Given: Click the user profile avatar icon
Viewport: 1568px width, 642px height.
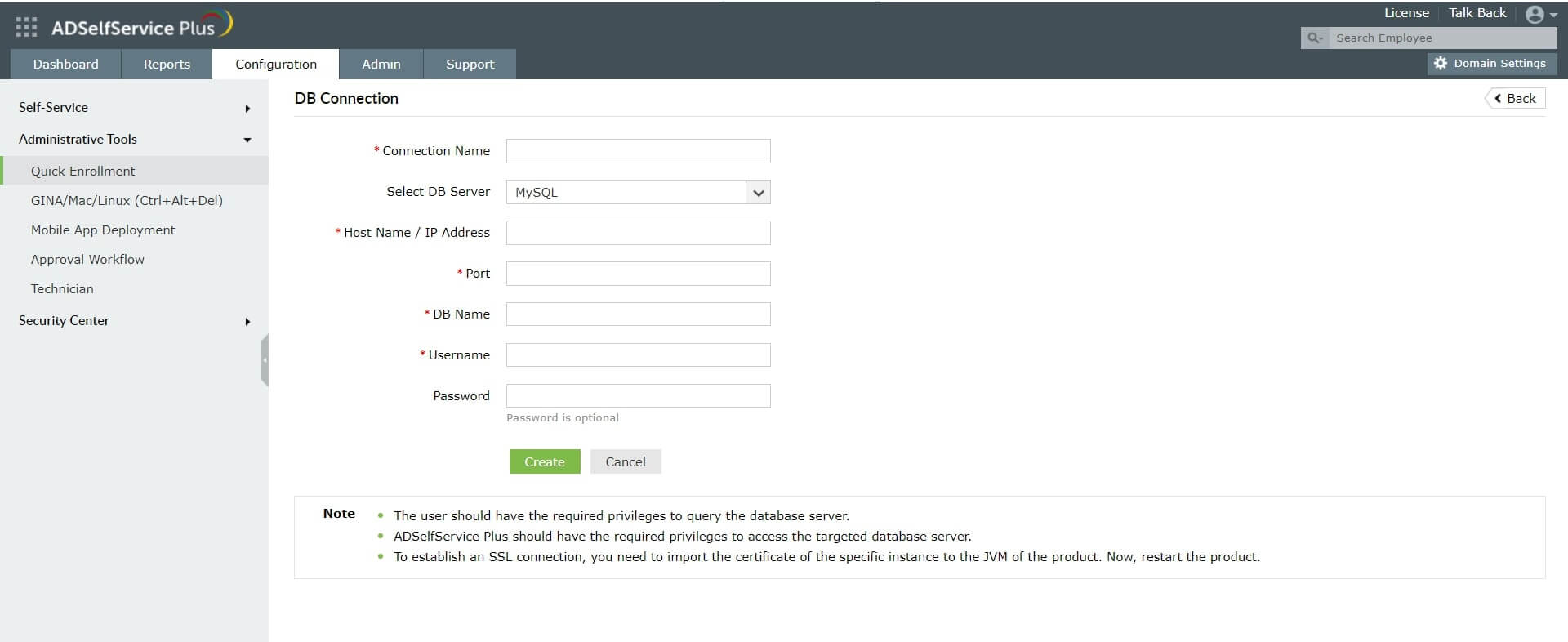Looking at the screenshot, I should pos(1535,14).
